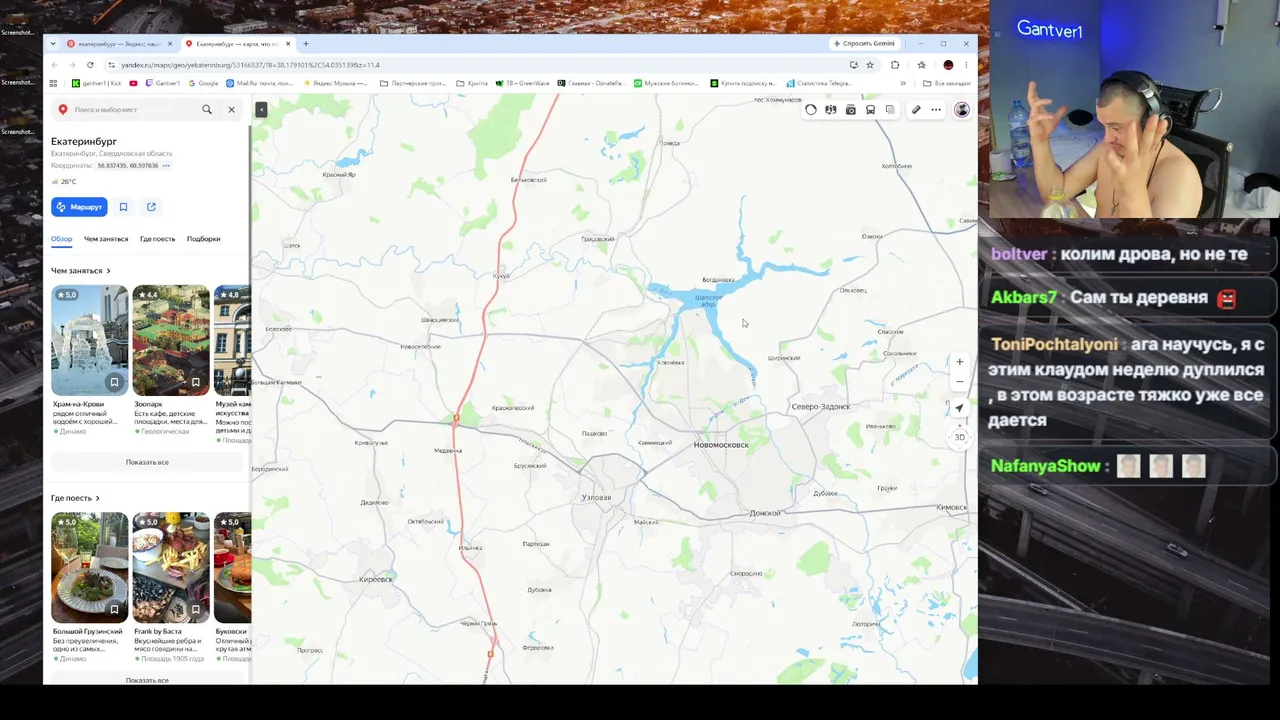Open the coordinates more-options dots
This screenshot has height=720, width=1280.
tap(166, 165)
